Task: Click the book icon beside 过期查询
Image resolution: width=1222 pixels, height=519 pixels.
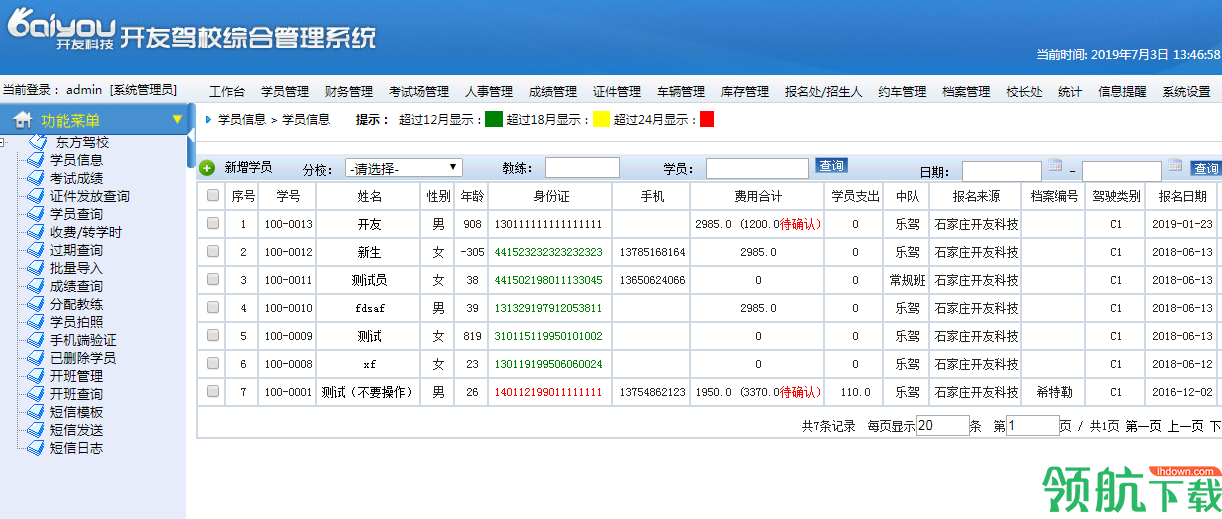Action: (x=36, y=250)
